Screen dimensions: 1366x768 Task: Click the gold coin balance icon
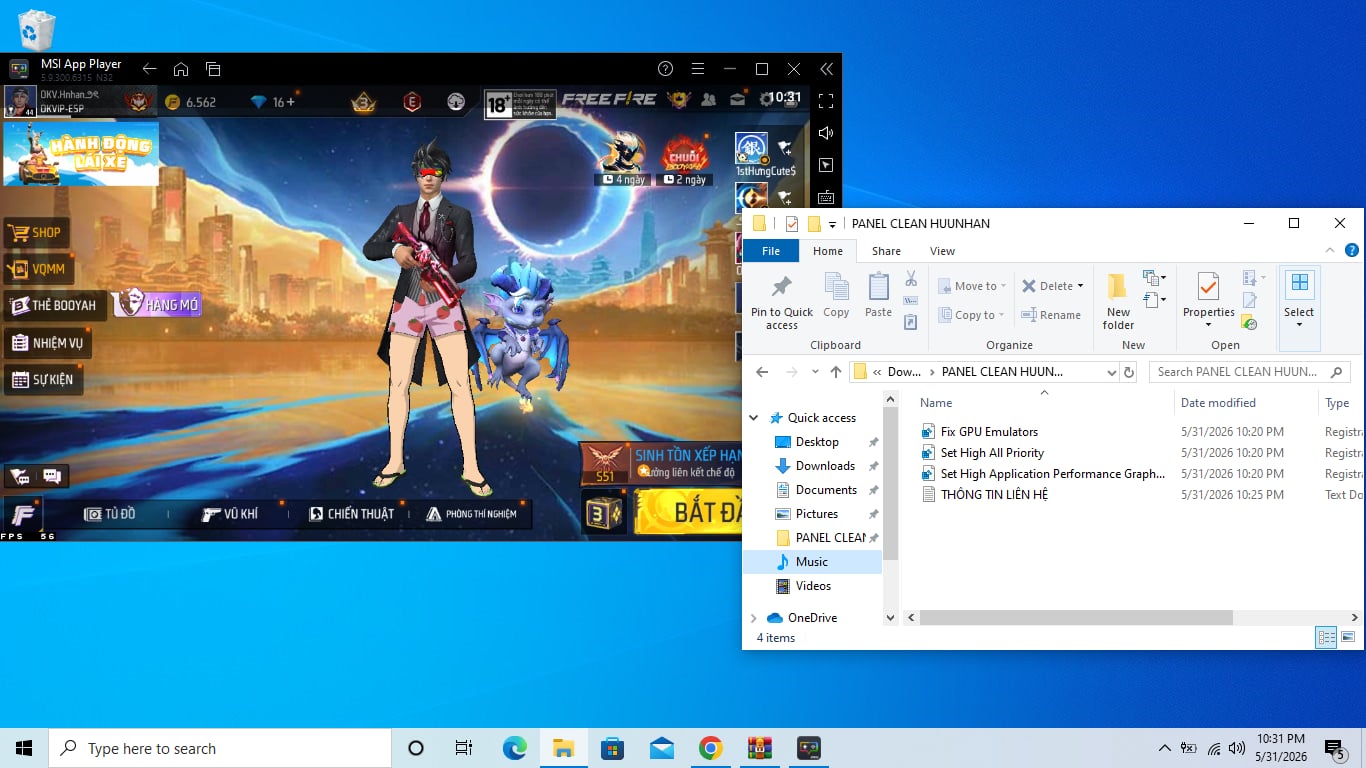point(172,102)
